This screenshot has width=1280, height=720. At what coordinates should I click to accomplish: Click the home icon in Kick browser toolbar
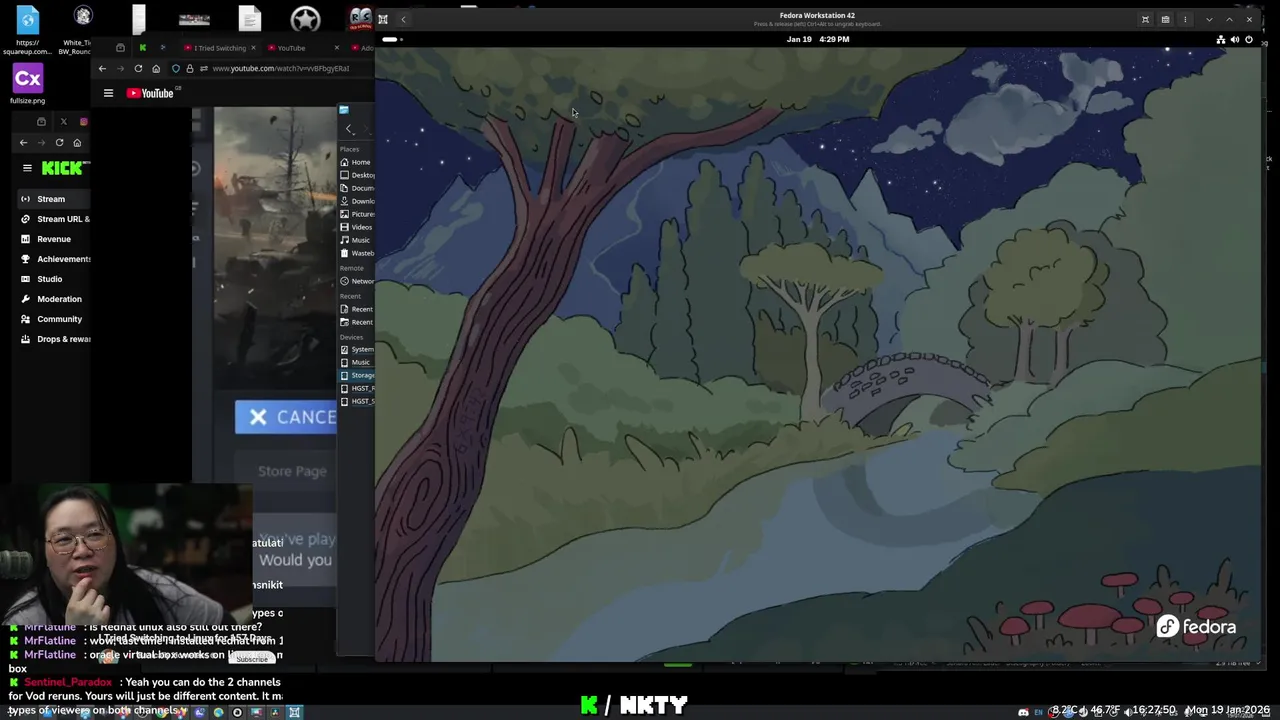pos(77,143)
